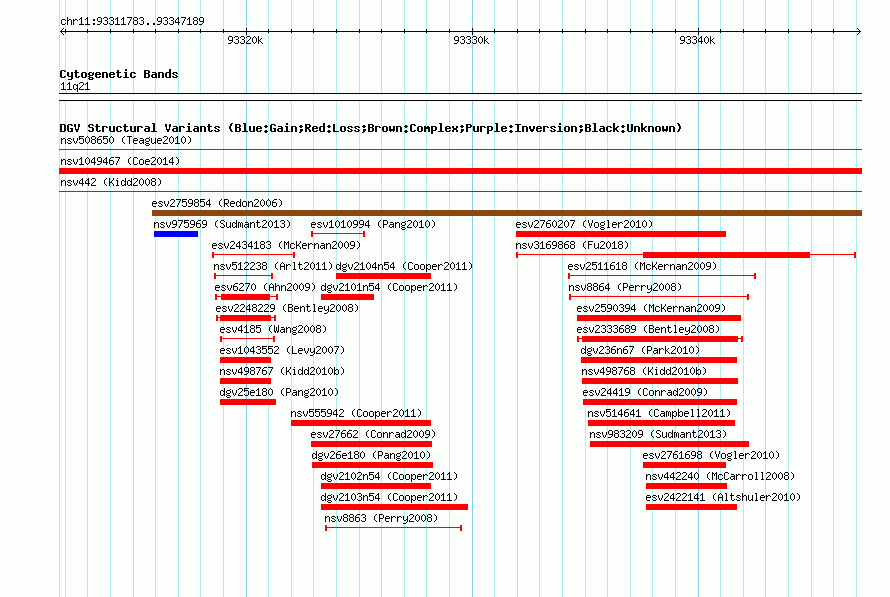This screenshot has height=597, width=890.
Task: Click esv1010994 (Pang2010) label
Action: 373,224
